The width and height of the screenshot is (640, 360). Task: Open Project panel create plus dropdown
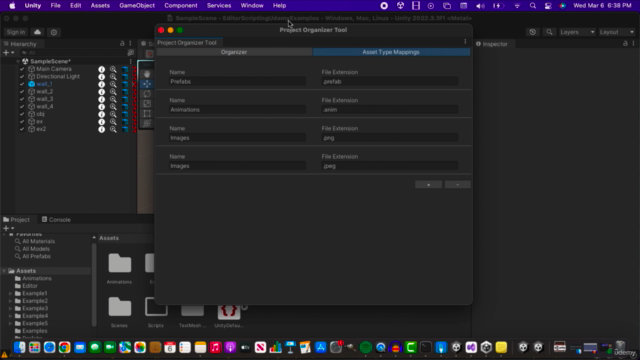coord(8,228)
